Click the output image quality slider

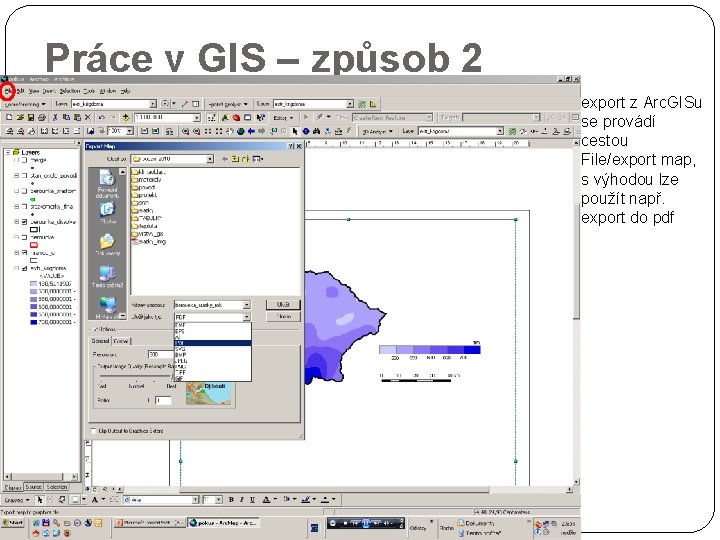(135, 376)
